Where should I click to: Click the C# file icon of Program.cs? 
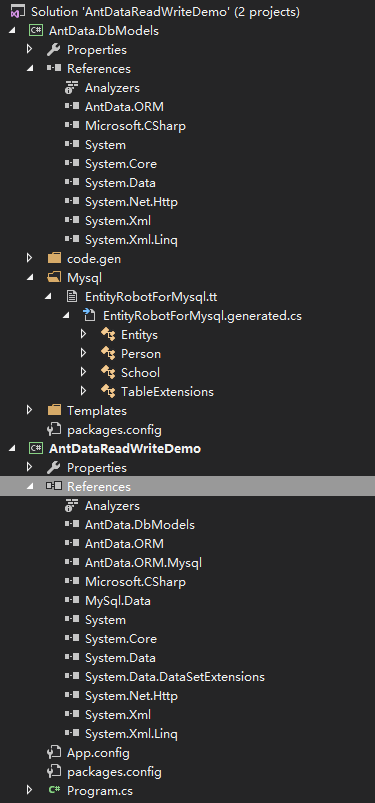click(x=54, y=790)
